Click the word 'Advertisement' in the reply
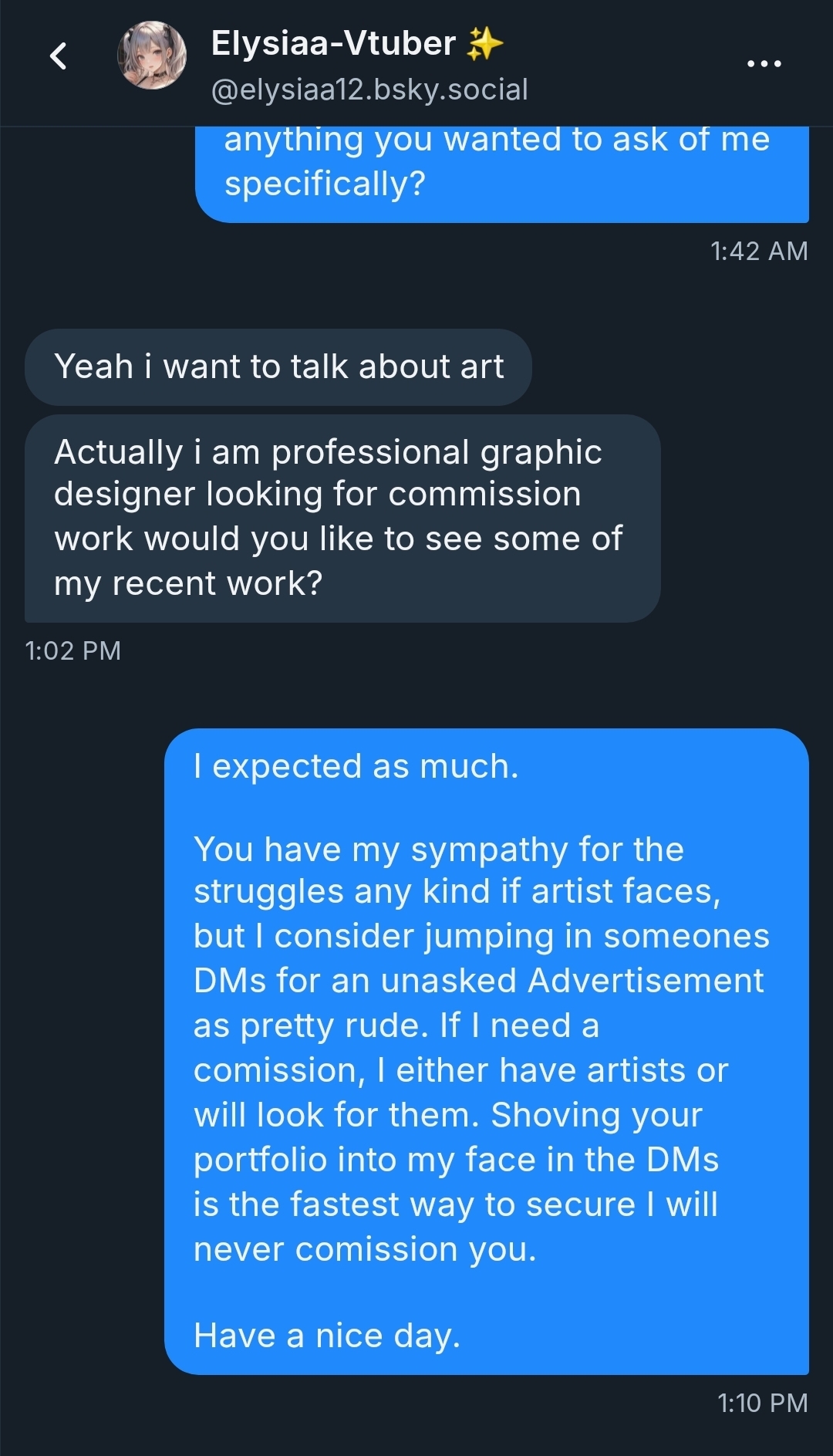Image resolution: width=833 pixels, height=1456 pixels. point(646,981)
